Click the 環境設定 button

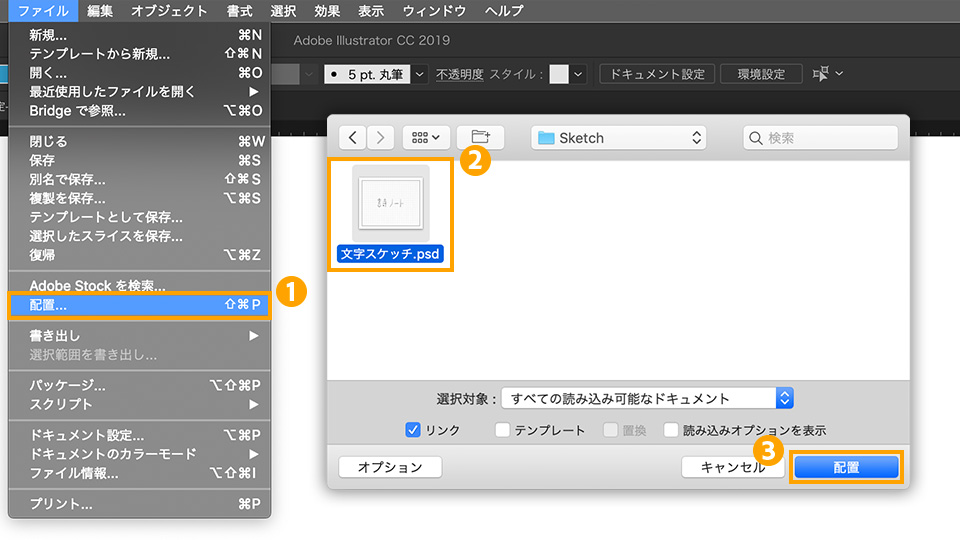[761, 74]
